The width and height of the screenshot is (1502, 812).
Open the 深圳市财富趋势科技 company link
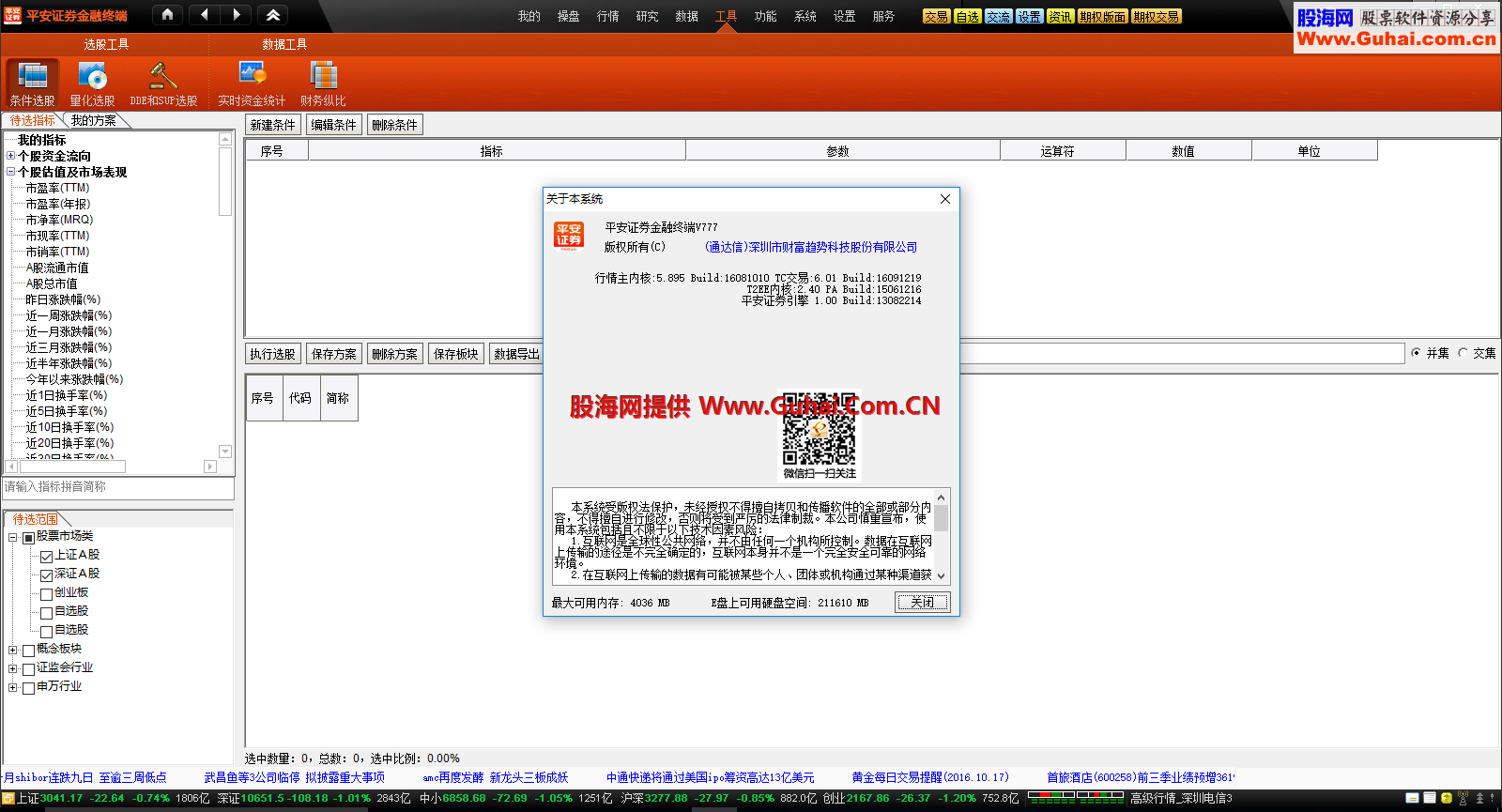[811, 247]
